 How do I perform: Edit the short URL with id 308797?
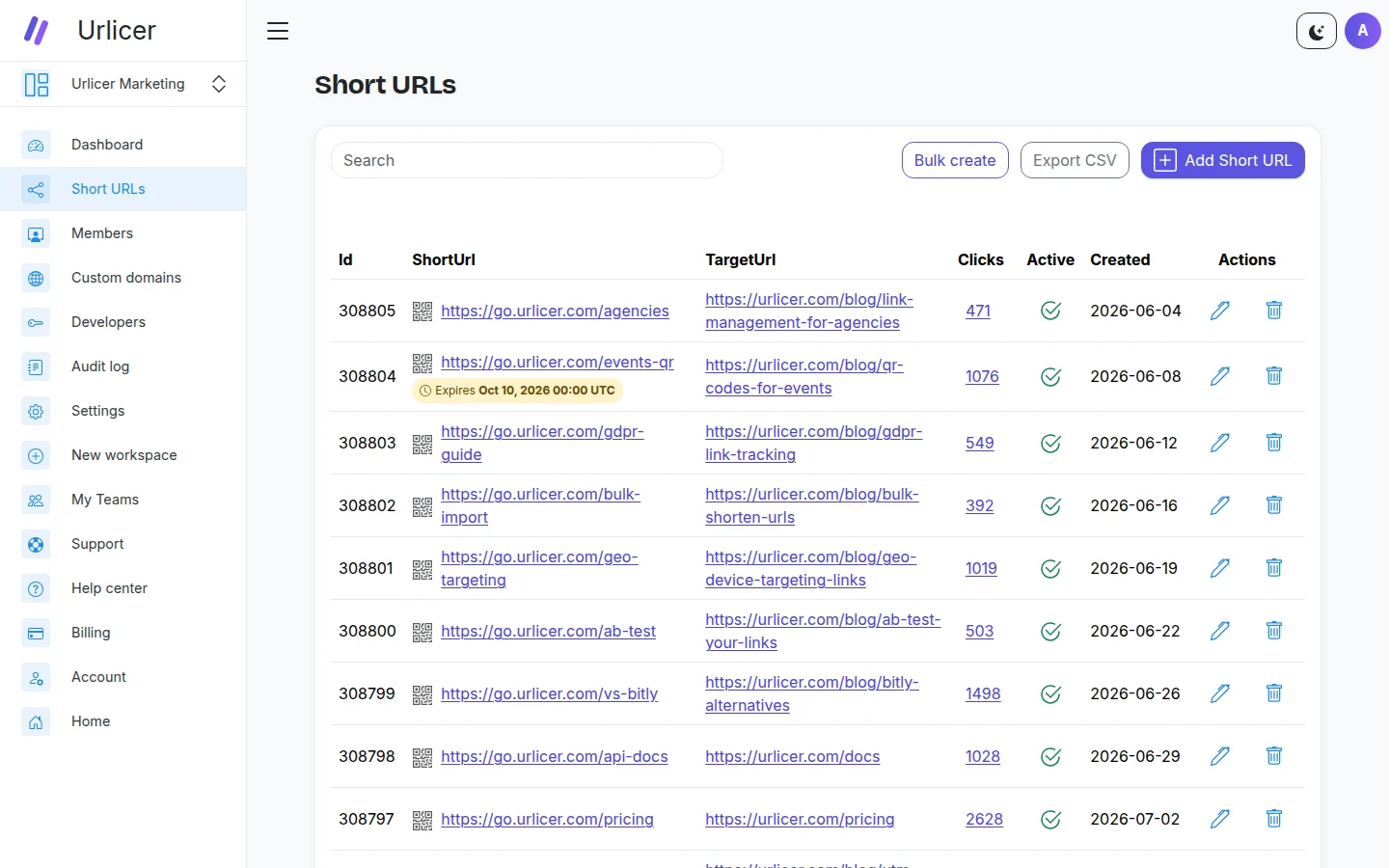coord(1220,819)
